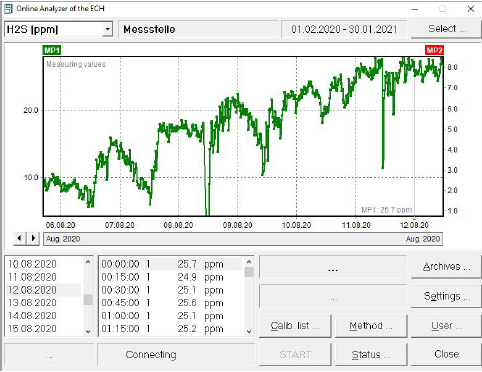Click the 01.02.2020 - 30.01.2021 date range field
The height and width of the screenshot is (372, 482).
click(x=344, y=29)
